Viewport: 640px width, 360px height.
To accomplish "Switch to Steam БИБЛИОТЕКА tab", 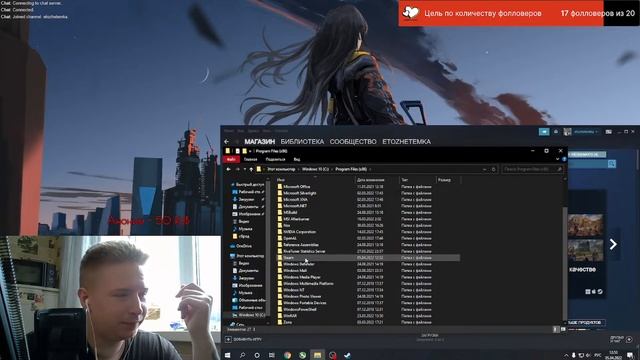I will [302, 142].
